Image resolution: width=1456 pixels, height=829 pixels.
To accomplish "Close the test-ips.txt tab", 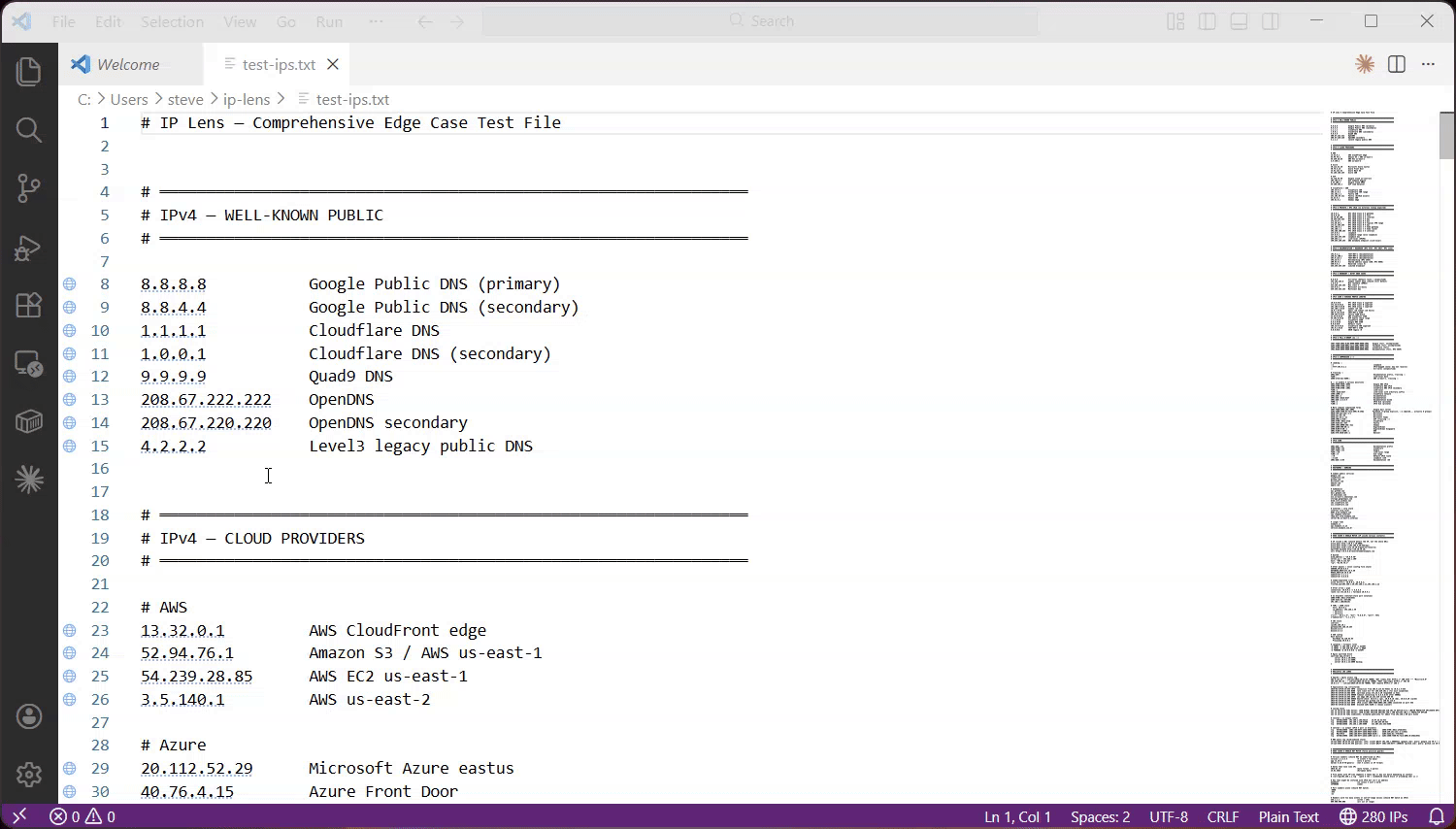I will pos(333,64).
